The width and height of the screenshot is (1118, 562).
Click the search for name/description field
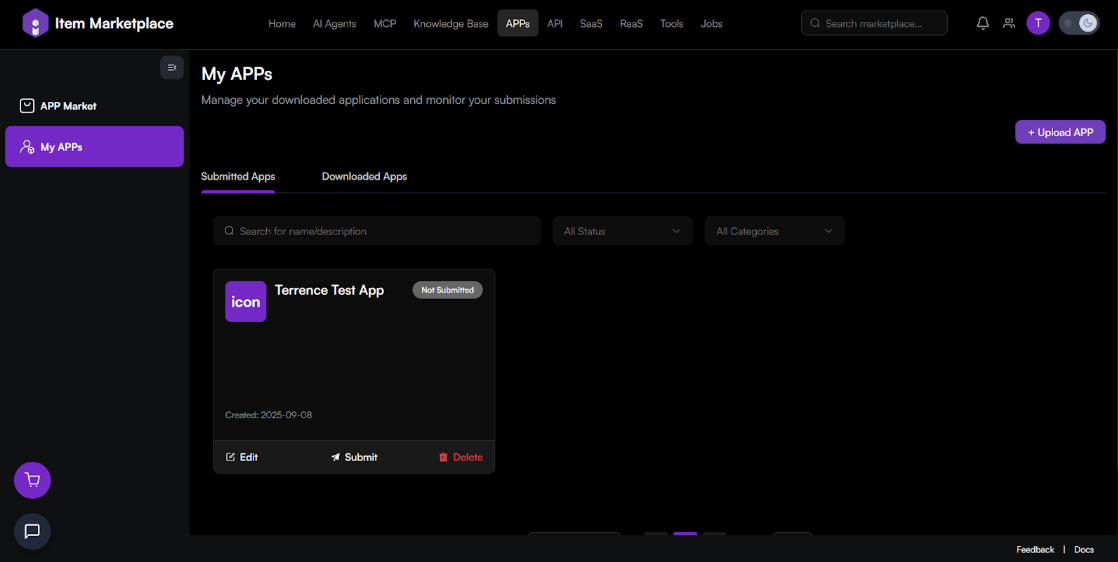[377, 231]
